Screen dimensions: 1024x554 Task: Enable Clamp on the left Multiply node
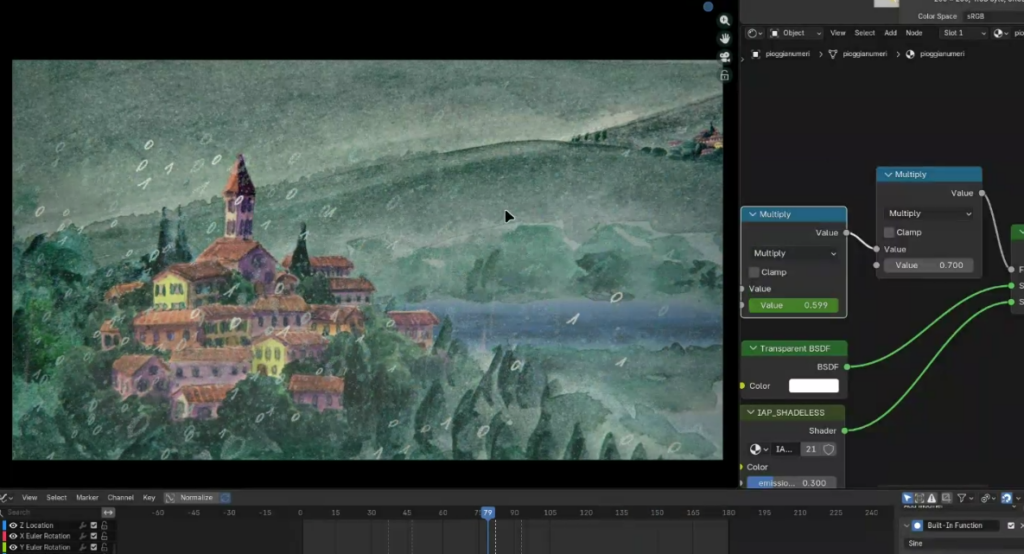[x=754, y=272]
